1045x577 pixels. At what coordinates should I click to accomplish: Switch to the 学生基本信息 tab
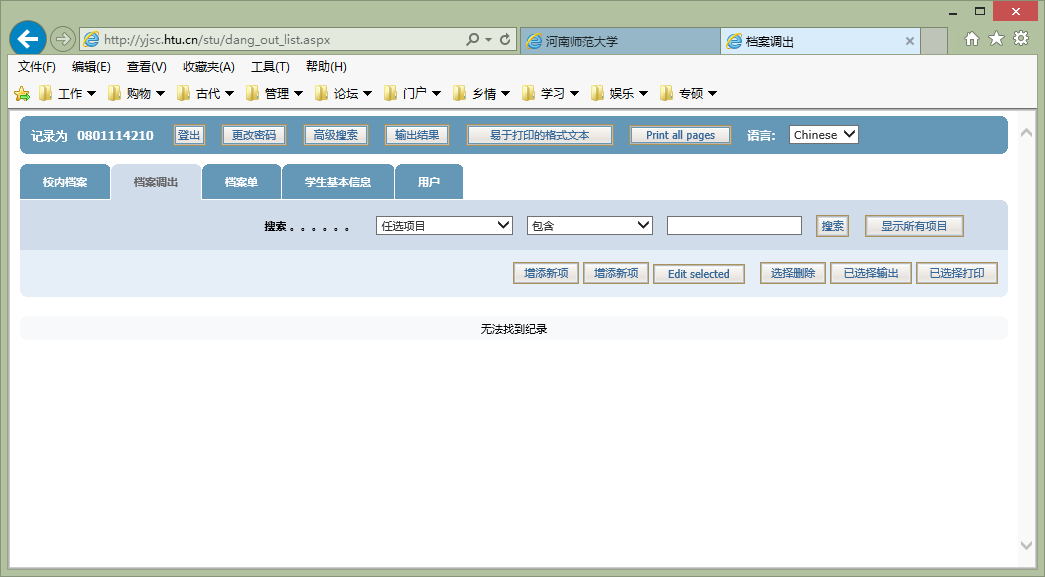pos(338,182)
